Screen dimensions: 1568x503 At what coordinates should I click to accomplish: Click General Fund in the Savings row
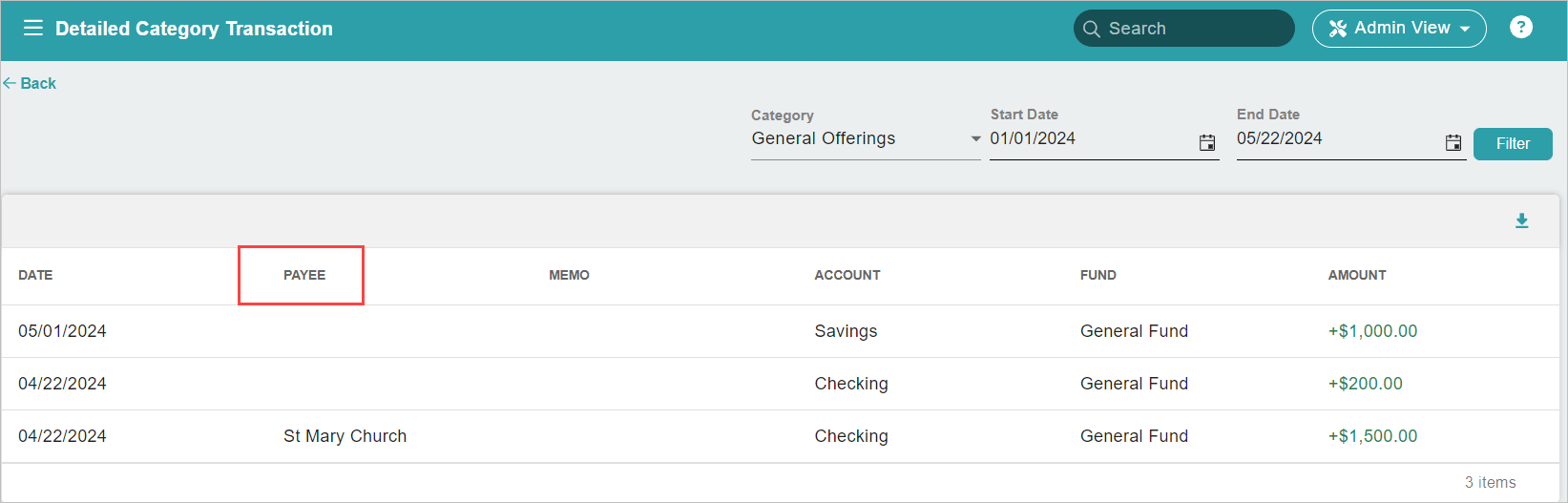tap(1134, 331)
